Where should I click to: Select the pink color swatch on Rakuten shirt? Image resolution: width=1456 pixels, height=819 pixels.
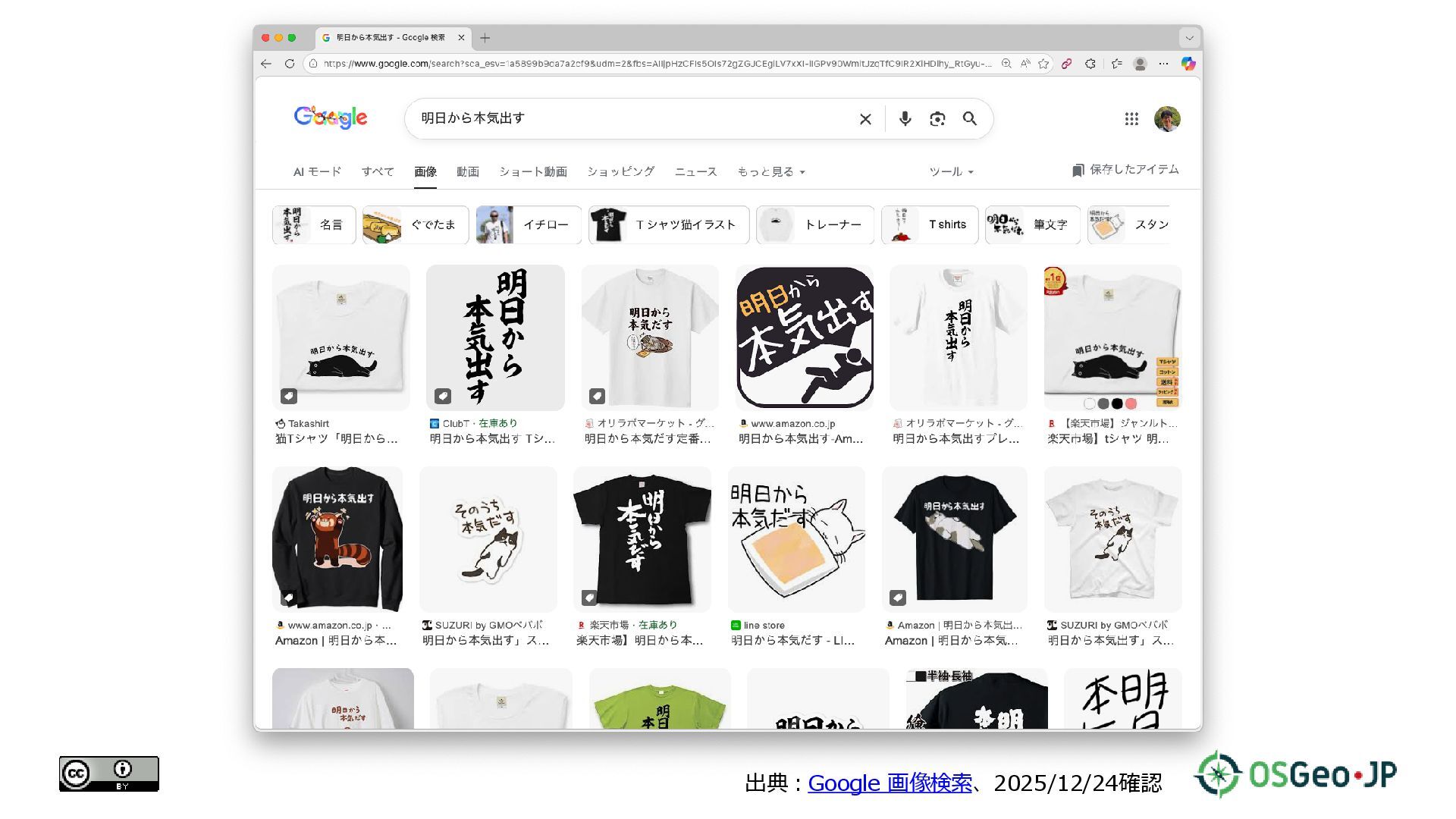pyautogui.click(x=1131, y=403)
